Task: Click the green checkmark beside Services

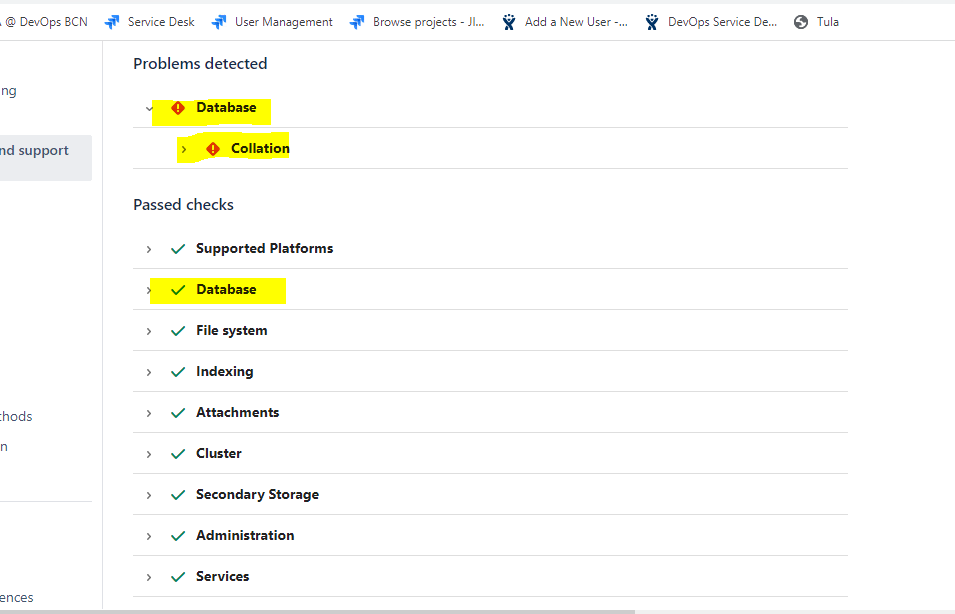Action: [x=178, y=576]
